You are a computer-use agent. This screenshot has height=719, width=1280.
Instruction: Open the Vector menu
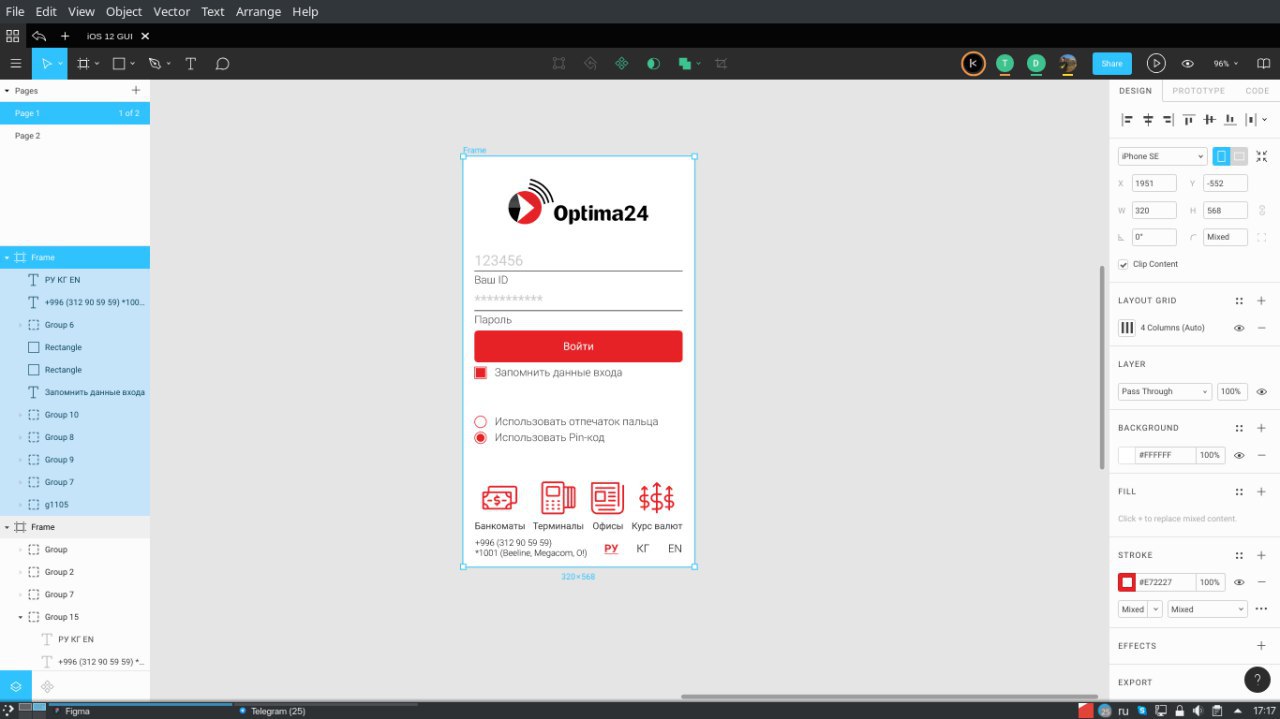tap(172, 11)
